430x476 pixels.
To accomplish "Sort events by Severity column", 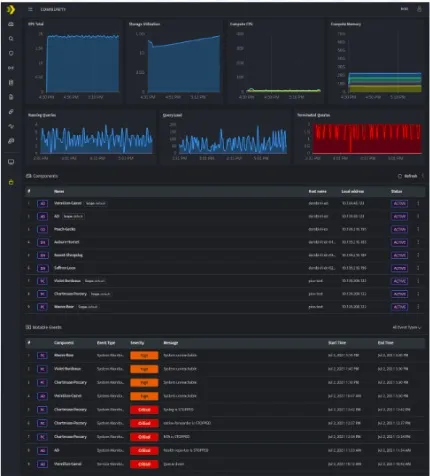I will [137, 343].
